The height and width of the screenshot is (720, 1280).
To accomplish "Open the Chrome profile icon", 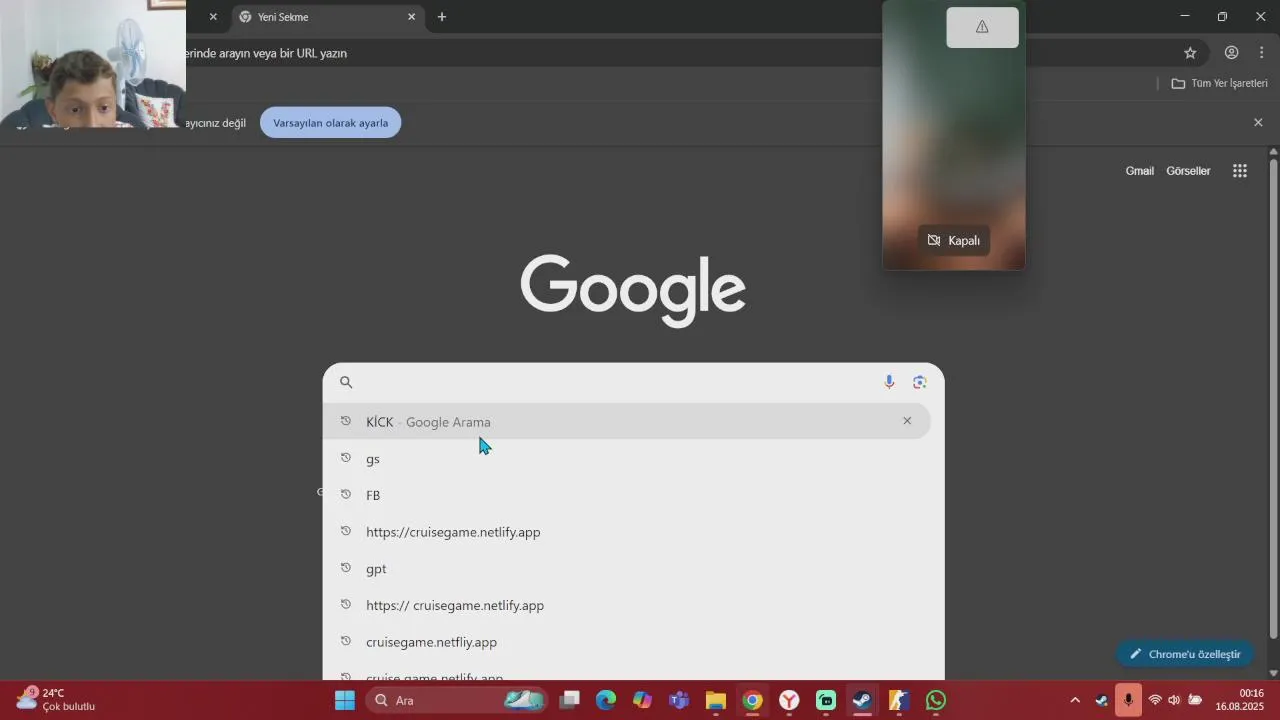I will pos(1232,53).
